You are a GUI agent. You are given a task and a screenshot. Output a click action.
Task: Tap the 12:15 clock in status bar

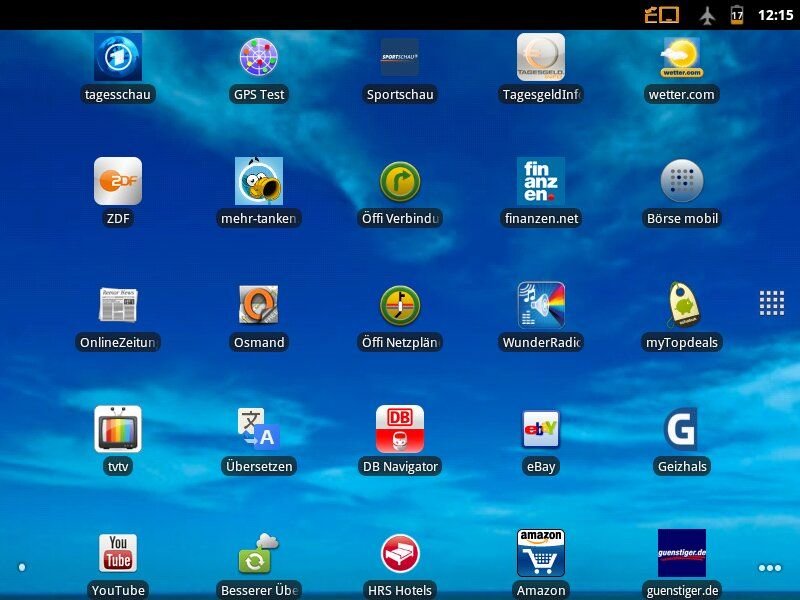(776, 15)
